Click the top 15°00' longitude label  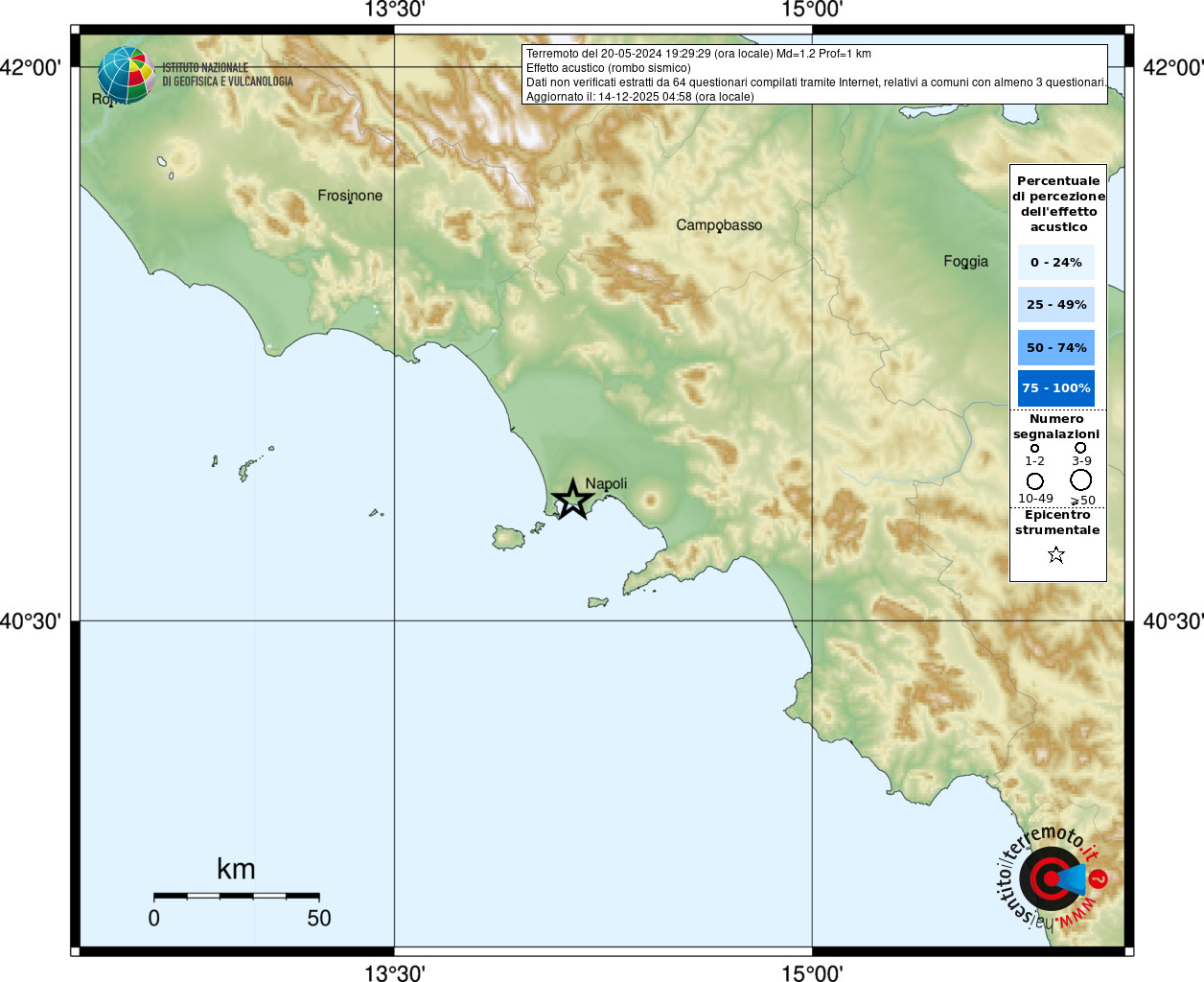(812, 10)
